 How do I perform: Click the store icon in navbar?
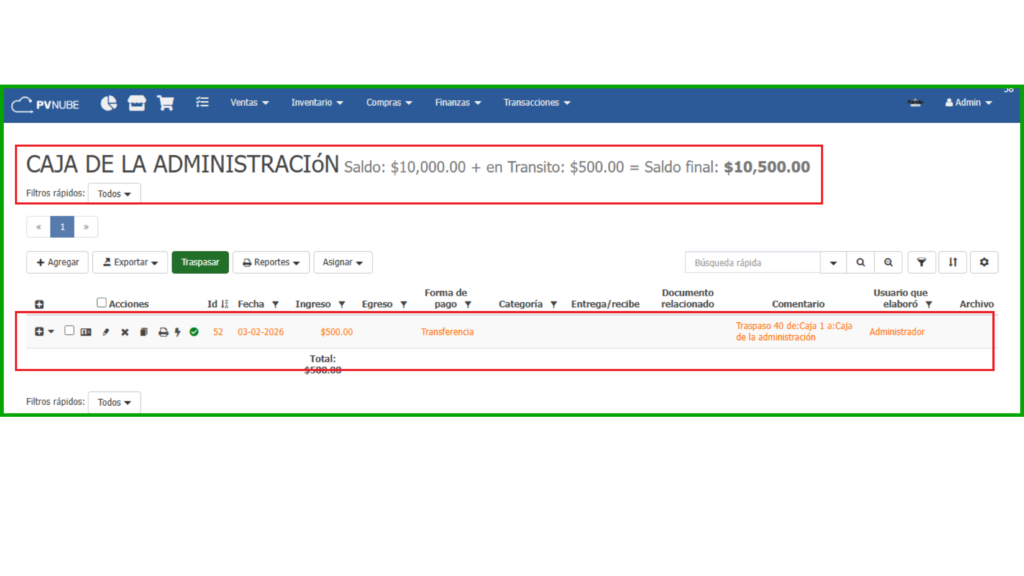[137, 103]
